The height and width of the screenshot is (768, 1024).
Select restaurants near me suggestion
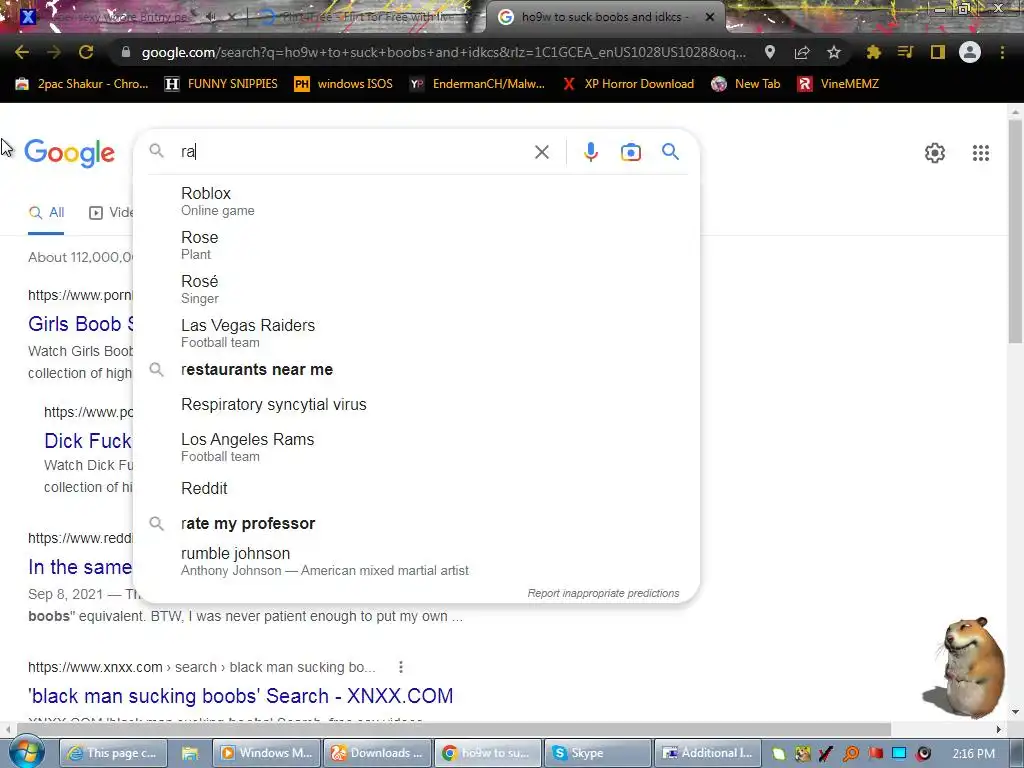[x=417, y=370]
